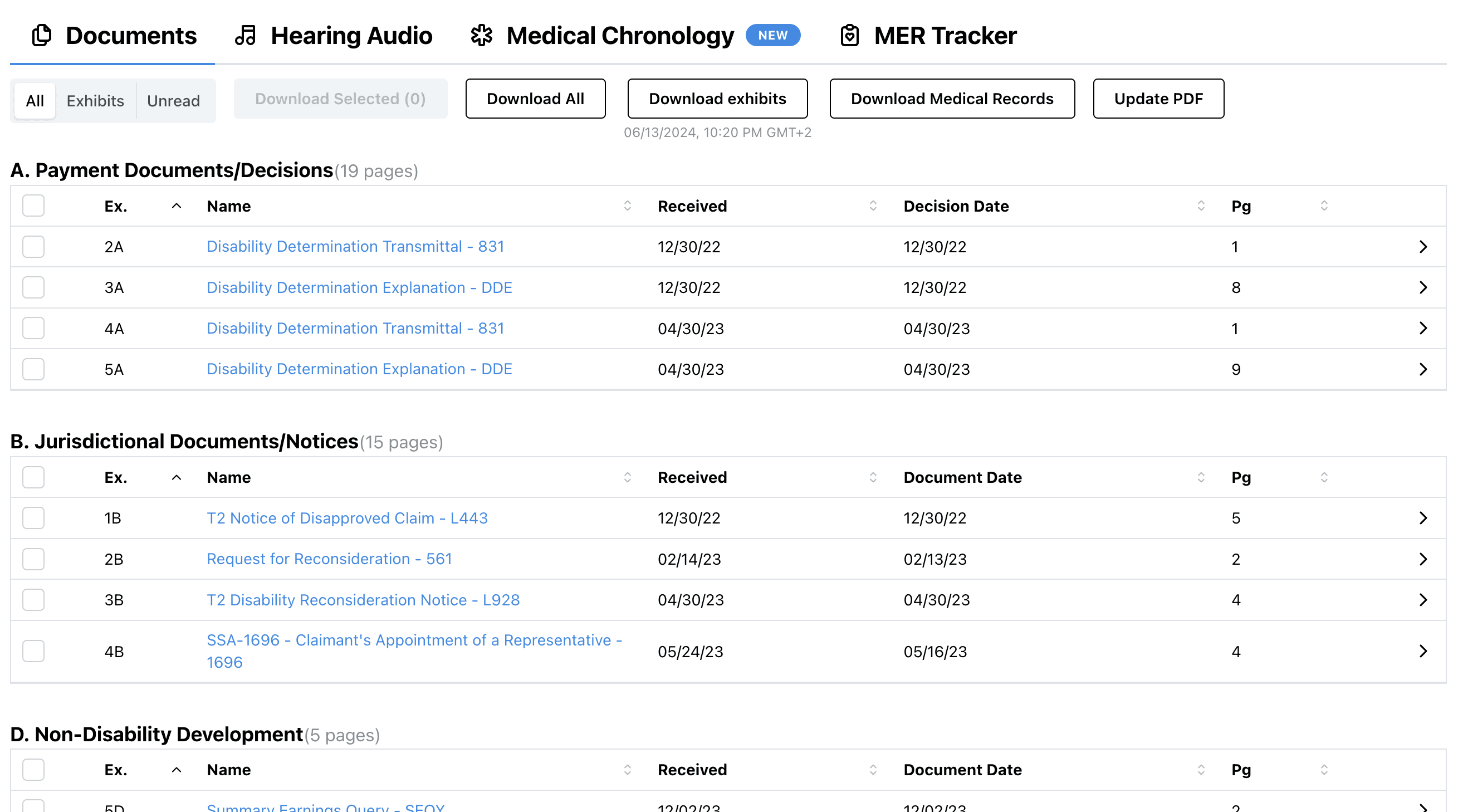Tick the checkbox for exhibit 4B

pyautogui.click(x=33, y=651)
